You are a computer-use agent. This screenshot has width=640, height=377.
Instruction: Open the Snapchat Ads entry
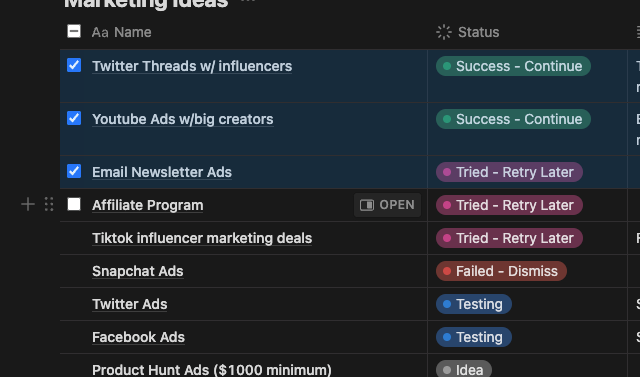[138, 271]
